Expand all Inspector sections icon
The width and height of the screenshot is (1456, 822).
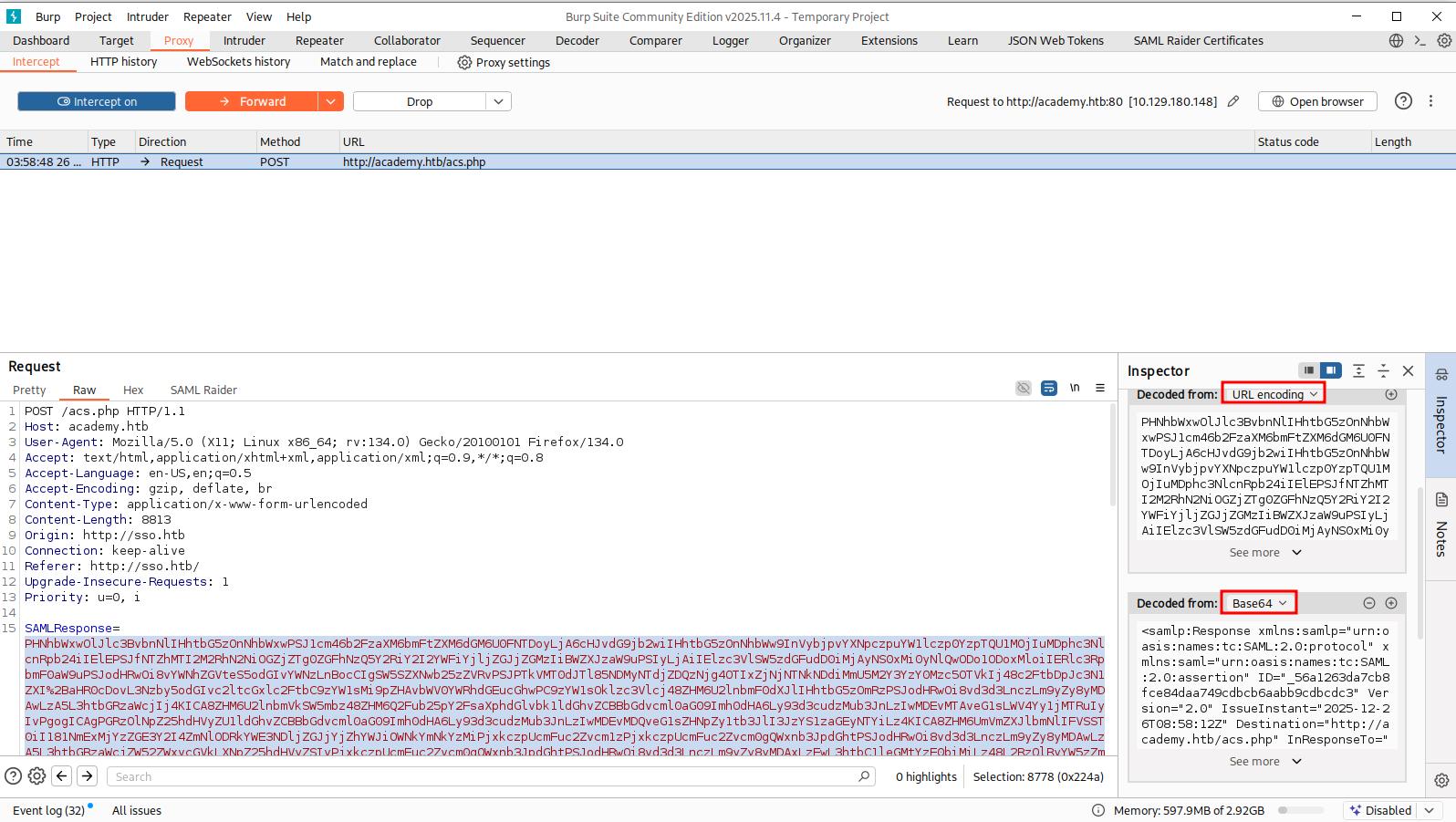point(1358,370)
